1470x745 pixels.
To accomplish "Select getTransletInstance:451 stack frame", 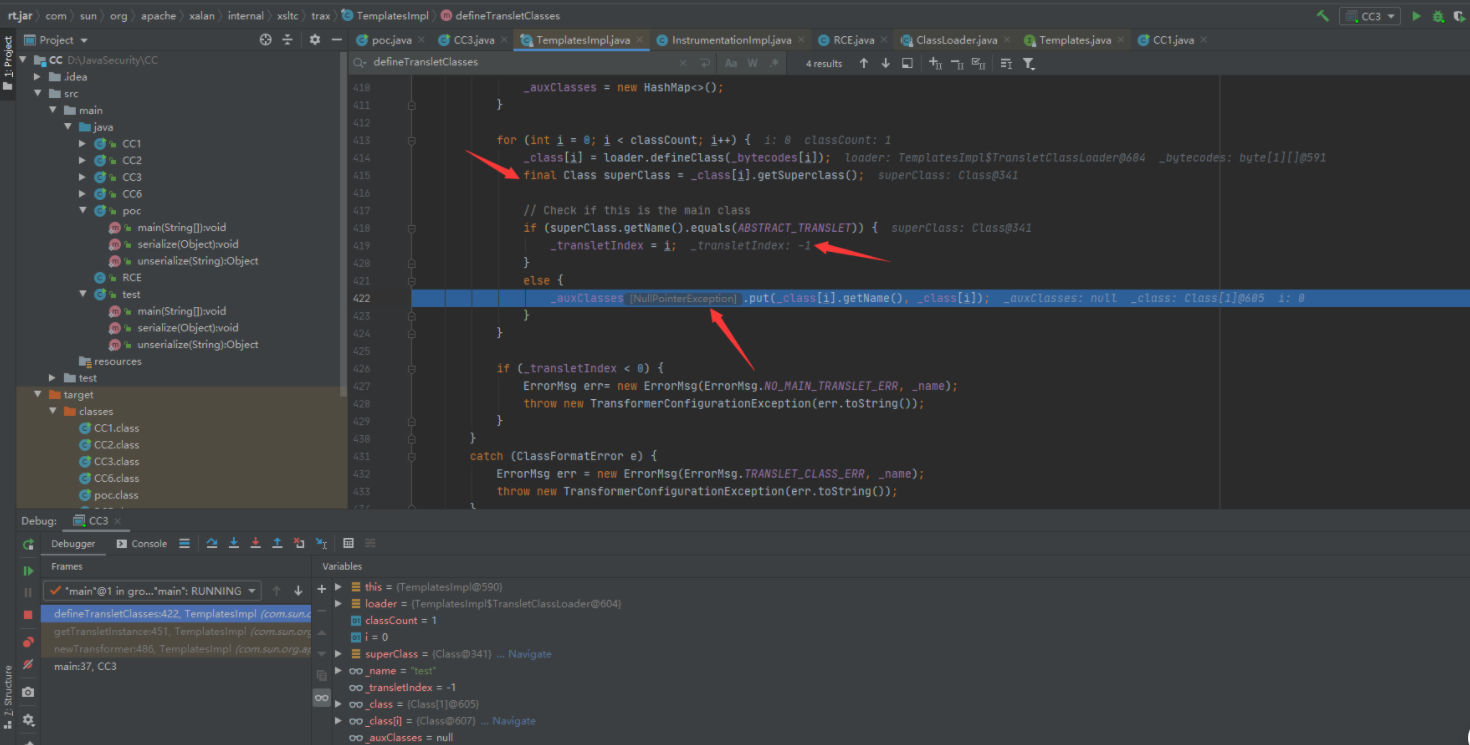I will click(x=176, y=632).
